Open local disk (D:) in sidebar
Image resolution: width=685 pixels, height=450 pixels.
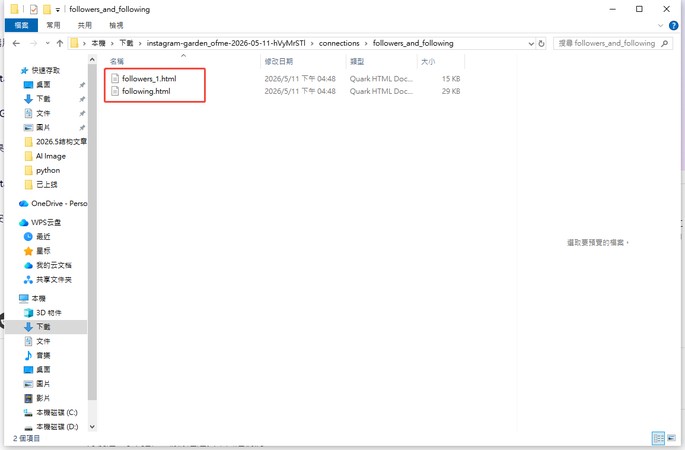click(57, 427)
